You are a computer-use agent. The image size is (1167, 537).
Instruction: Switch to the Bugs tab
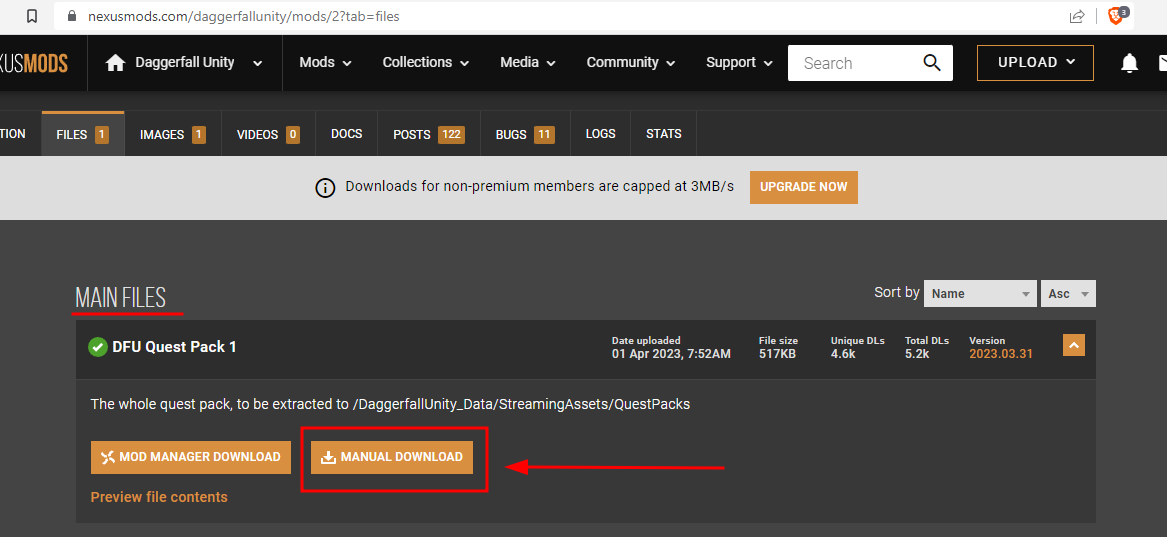tap(525, 134)
